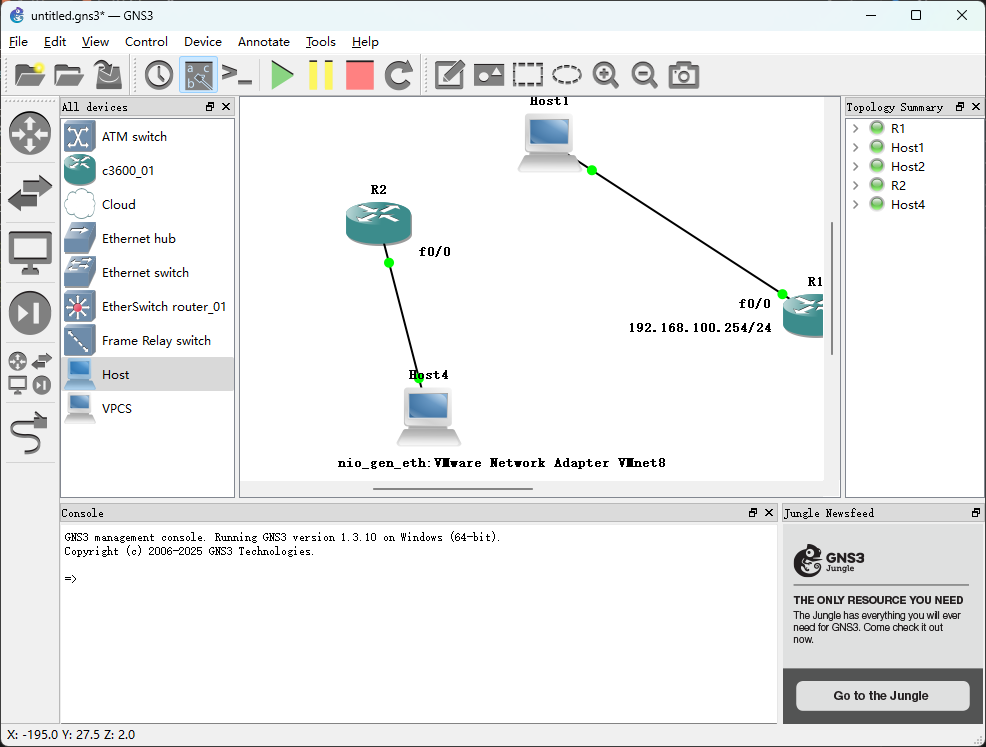Open project with folder icon
This screenshot has width=986, height=747.
(x=69, y=75)
